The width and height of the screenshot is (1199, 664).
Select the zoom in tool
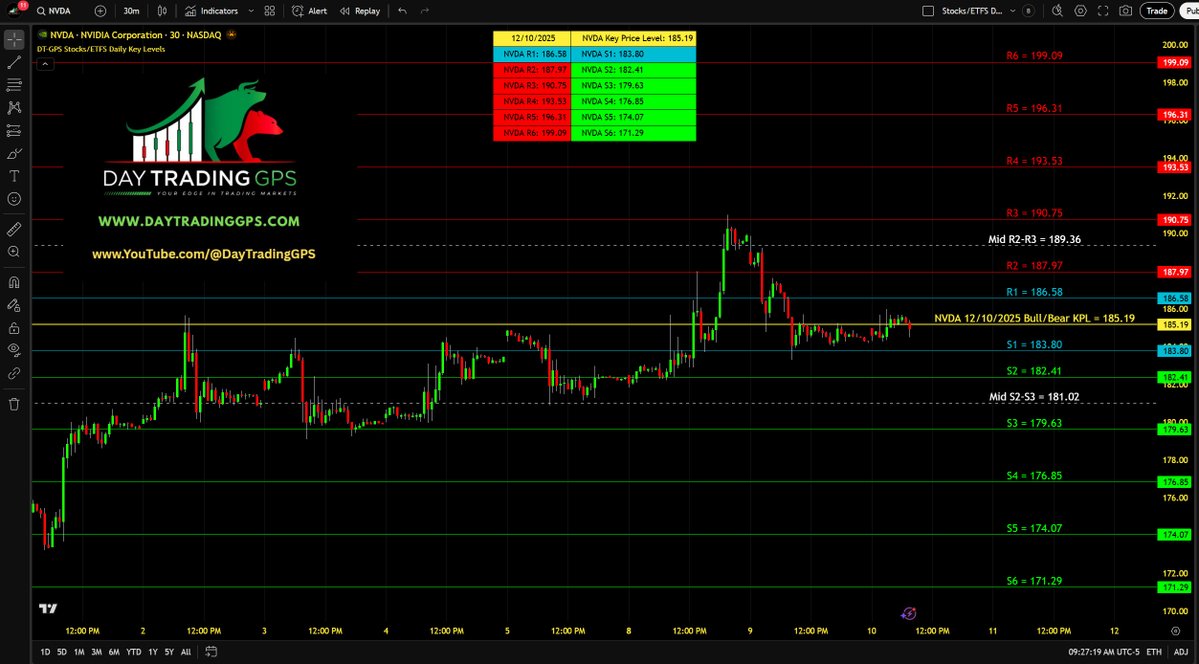(x=14, y=252)
